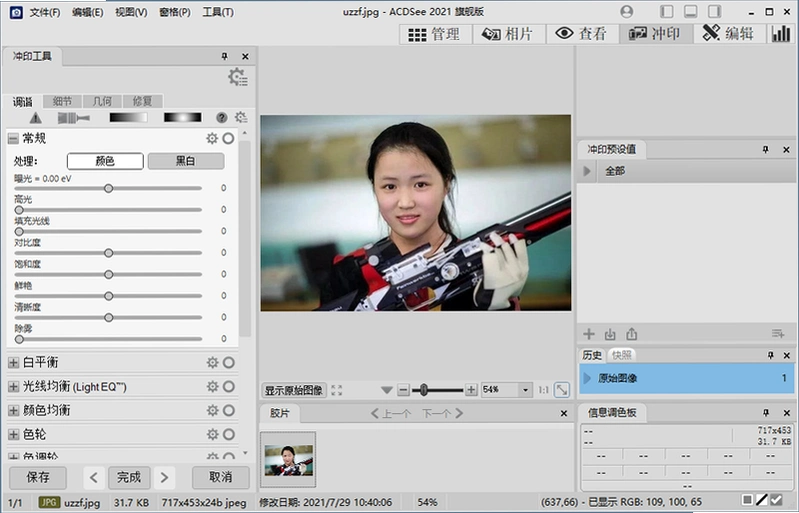Switch to 相片 mode

pos(508,34)
